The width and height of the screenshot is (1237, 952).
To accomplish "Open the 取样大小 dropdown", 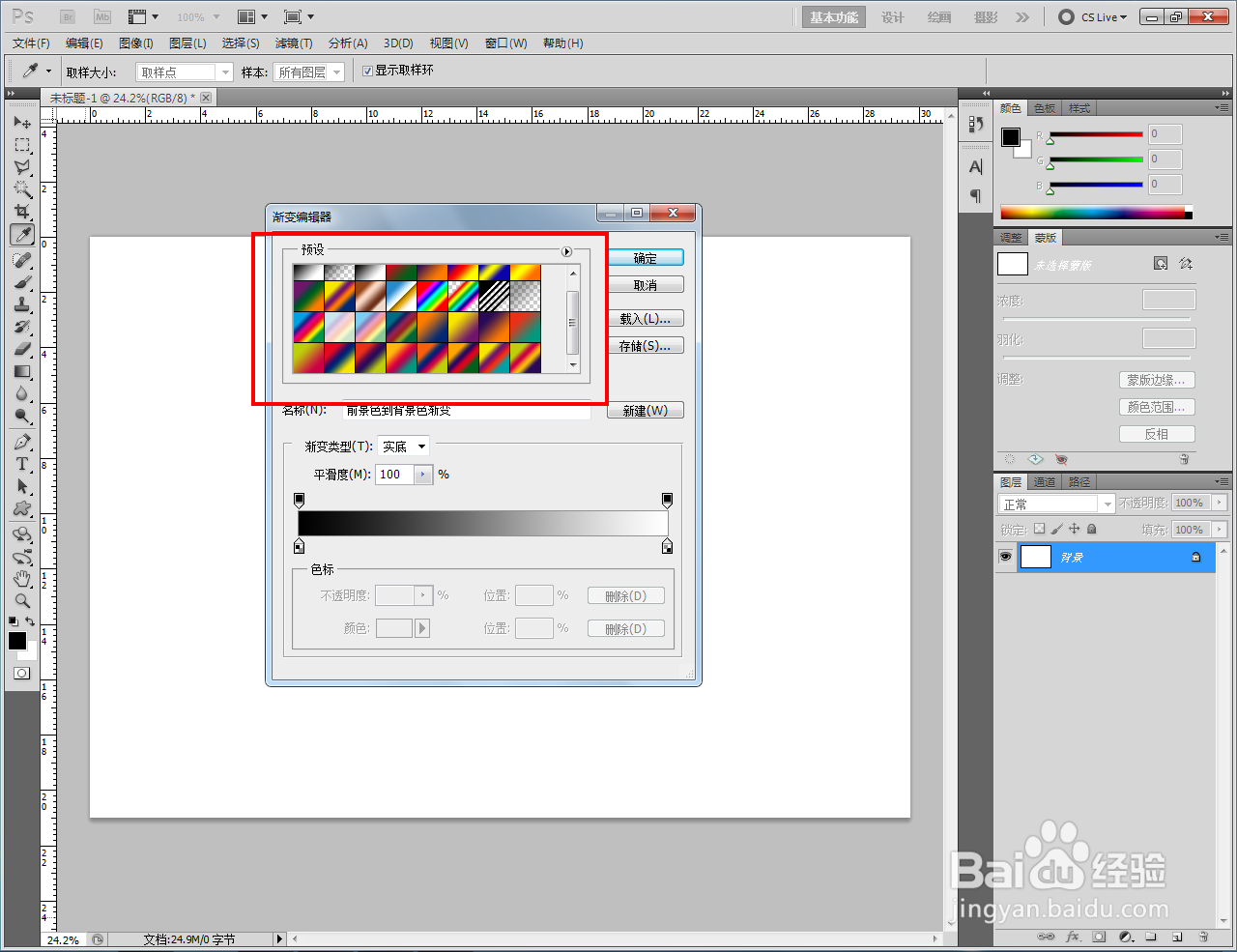I will click(185, 72).
